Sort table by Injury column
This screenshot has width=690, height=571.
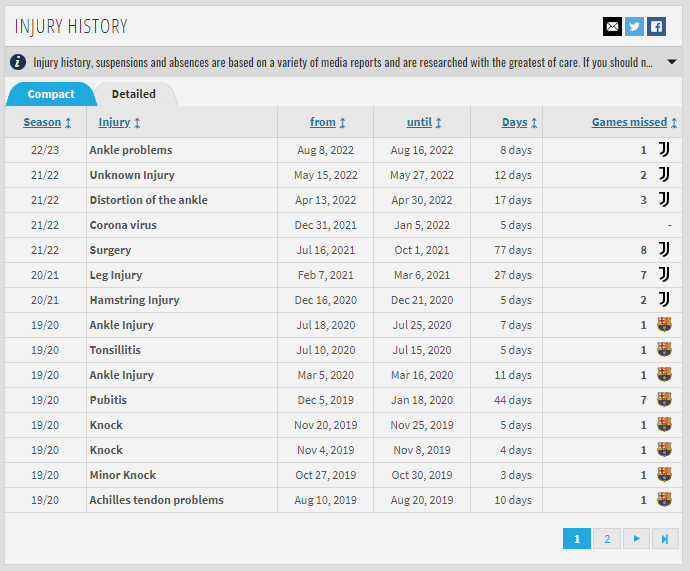pos(119,122)
